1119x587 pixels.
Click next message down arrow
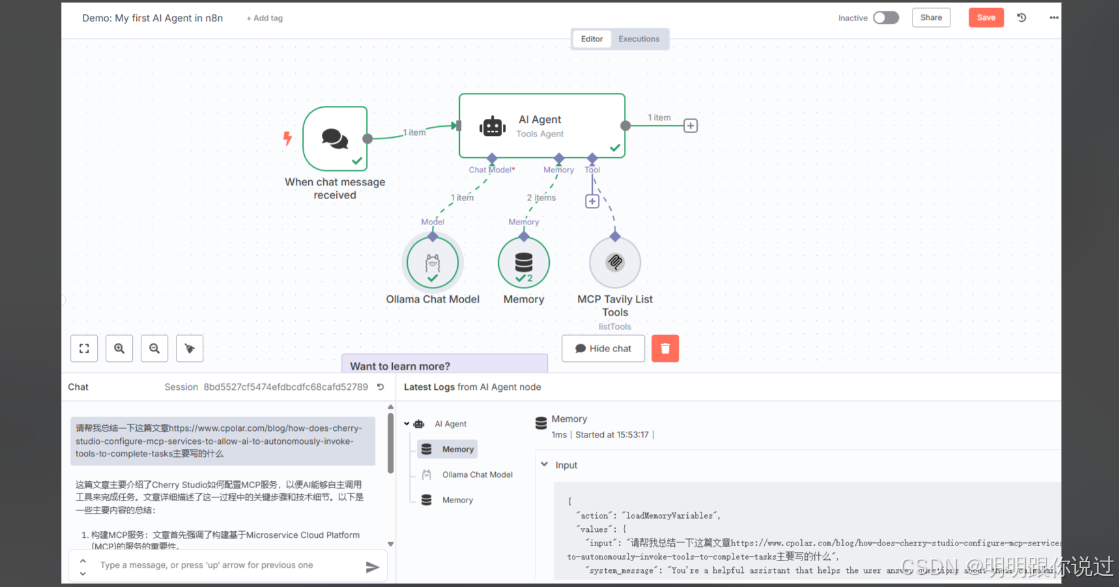pyautogui.click(x=83, y=573)
